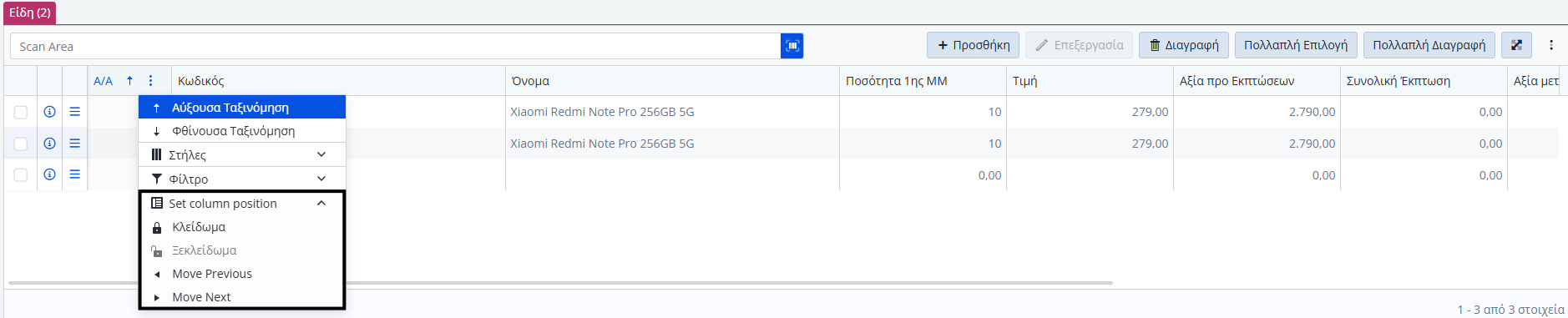This screenshot has height=318, width=1568.
Task: Expand the Στήλες columns submenu
Action: click(242, 155)
